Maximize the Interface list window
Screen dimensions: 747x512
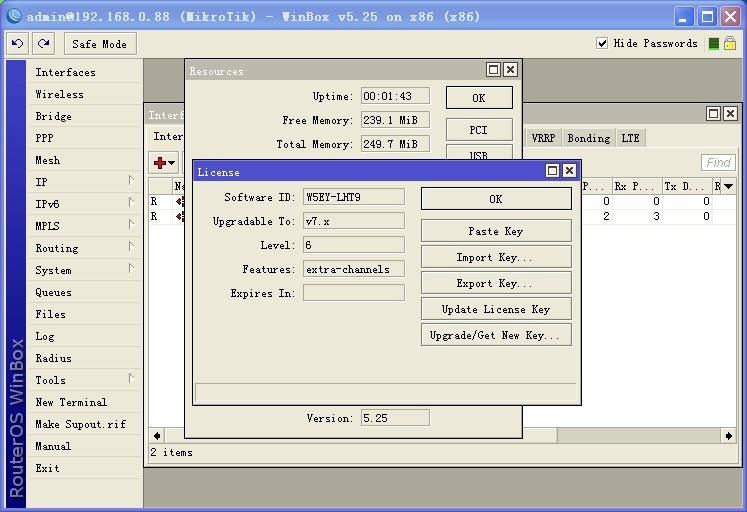713,114
